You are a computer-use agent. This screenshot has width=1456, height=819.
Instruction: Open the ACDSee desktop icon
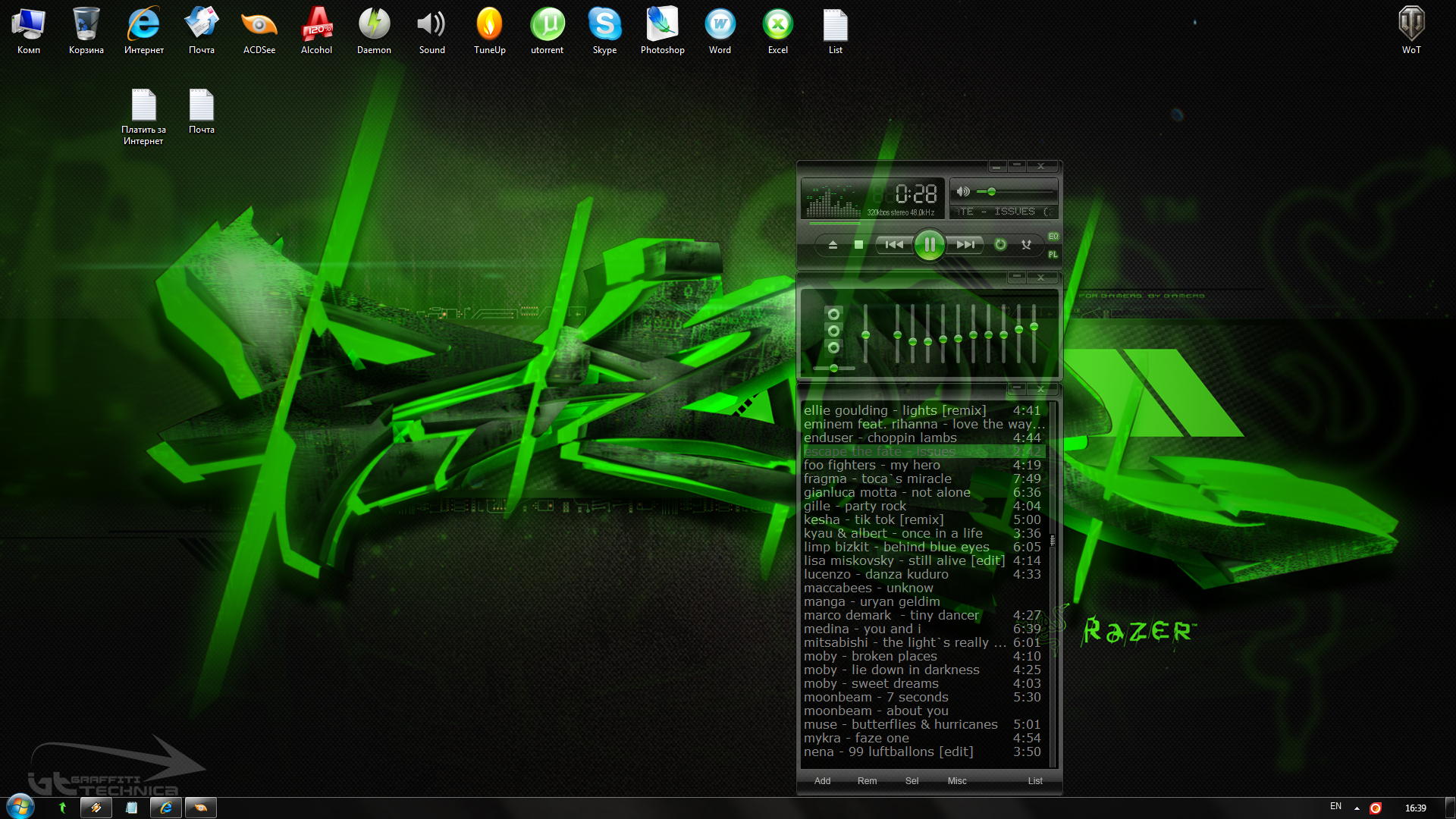[x=259, y=31]
